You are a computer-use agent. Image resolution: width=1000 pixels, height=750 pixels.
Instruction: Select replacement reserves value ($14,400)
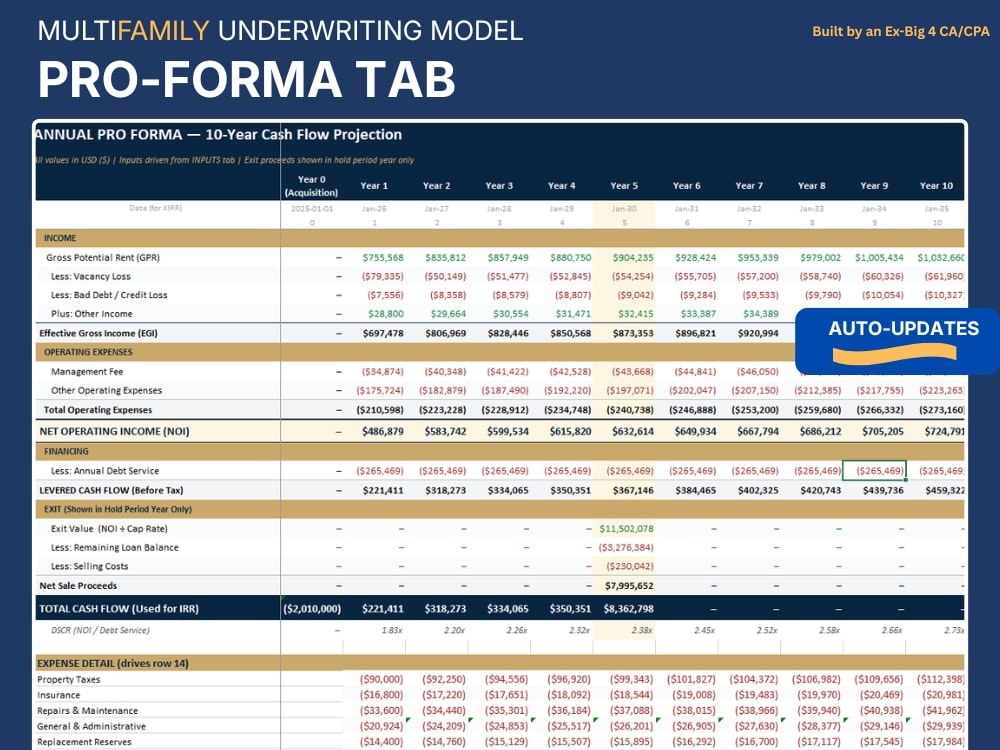(381, 742)
